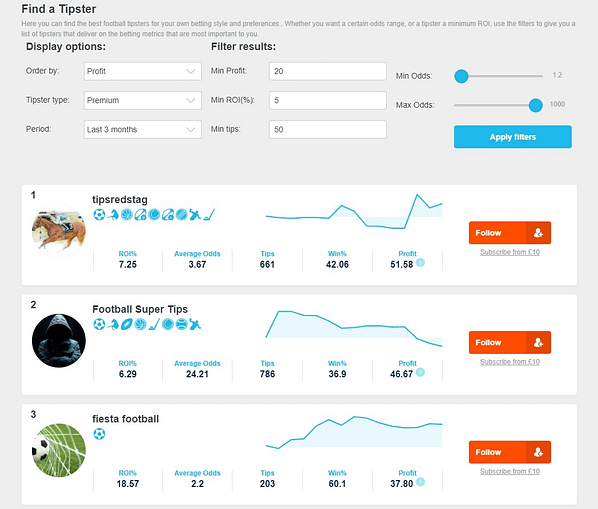Click tipsredstag's handball player icon

(x=195, y=215)
